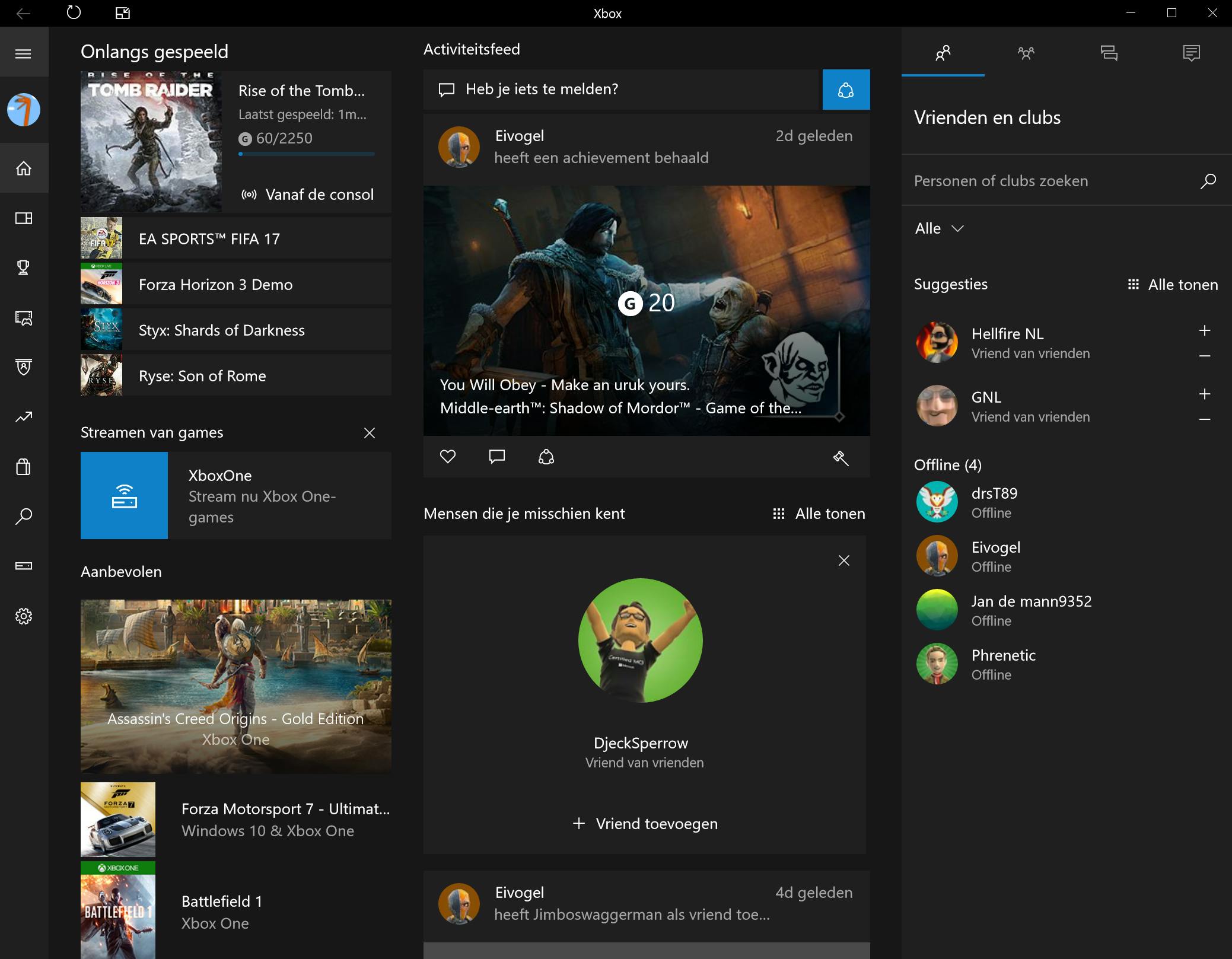Image resolution: width=1232 pixels, height=959 pixels.
Task: Open the Store bag icon in sidebar
Action: [24, 467]
